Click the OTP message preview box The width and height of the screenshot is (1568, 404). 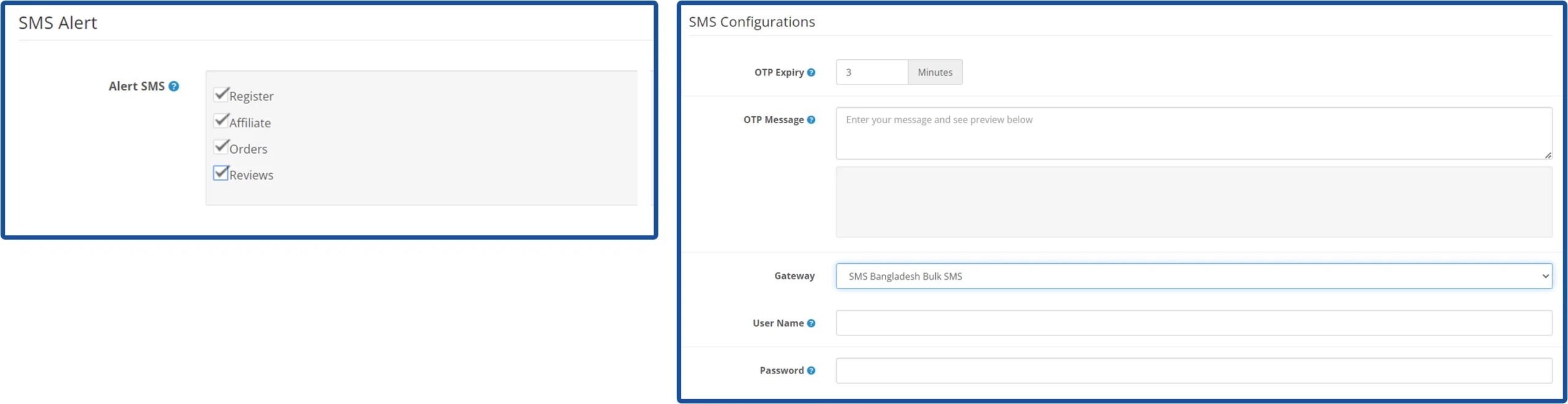point(1193,202)
